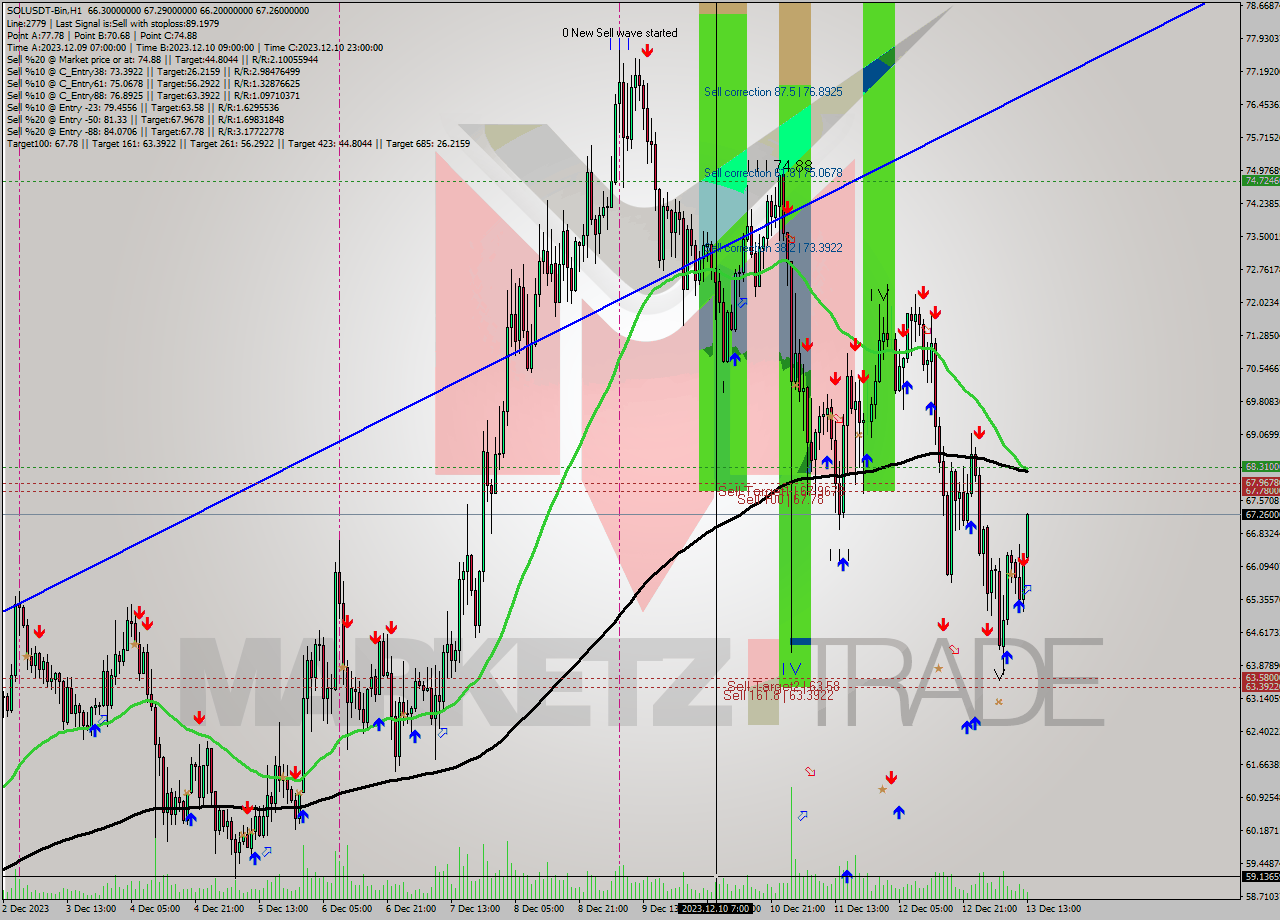Click the '12 Dec 05:00' date label
1280x920 pixels.
(925, 909)
